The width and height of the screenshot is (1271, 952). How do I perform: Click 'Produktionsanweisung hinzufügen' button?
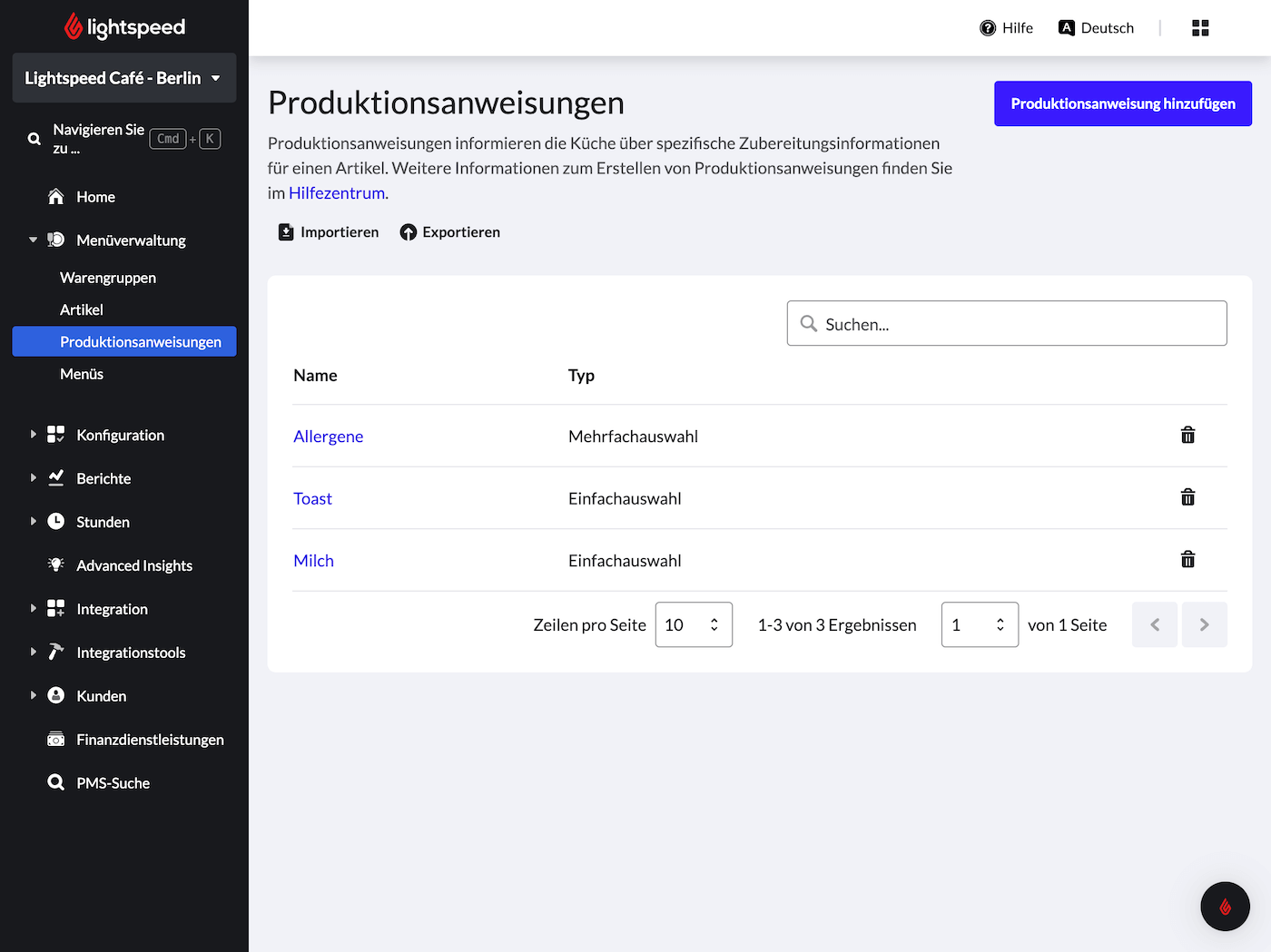click(x=1123, y=103)
